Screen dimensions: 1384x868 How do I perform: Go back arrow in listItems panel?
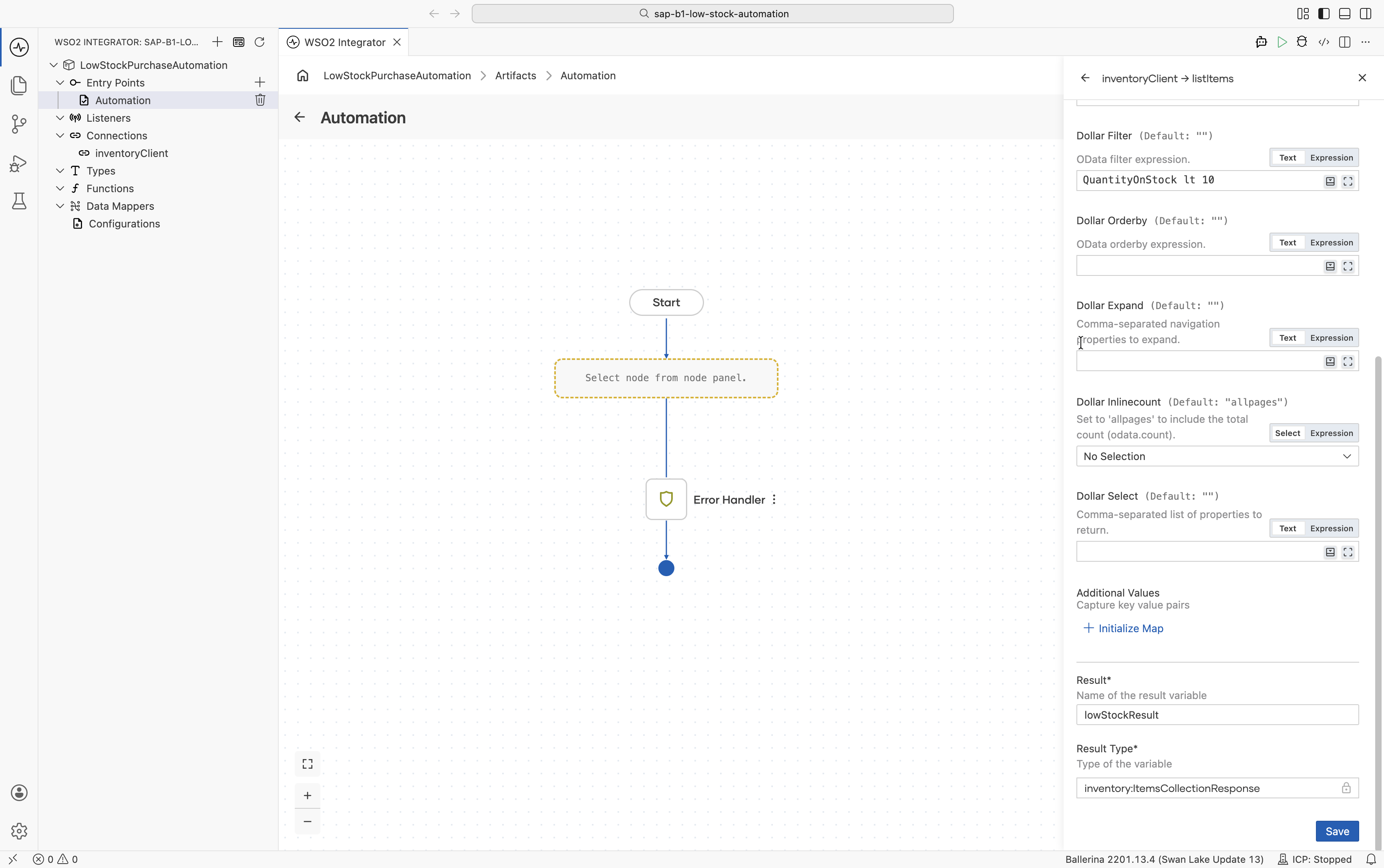point(1085,78)
